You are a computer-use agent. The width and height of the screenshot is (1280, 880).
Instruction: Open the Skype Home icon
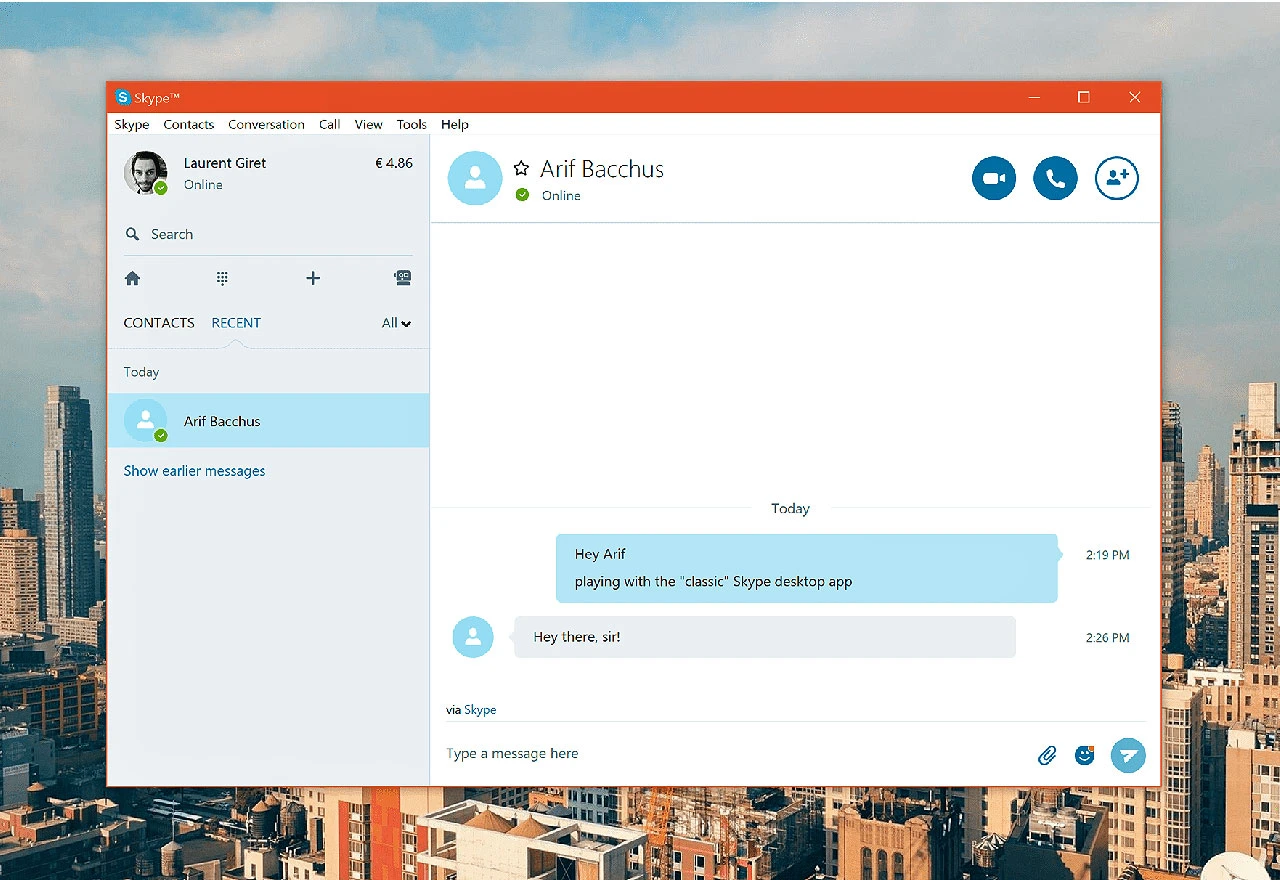(132, 278)
